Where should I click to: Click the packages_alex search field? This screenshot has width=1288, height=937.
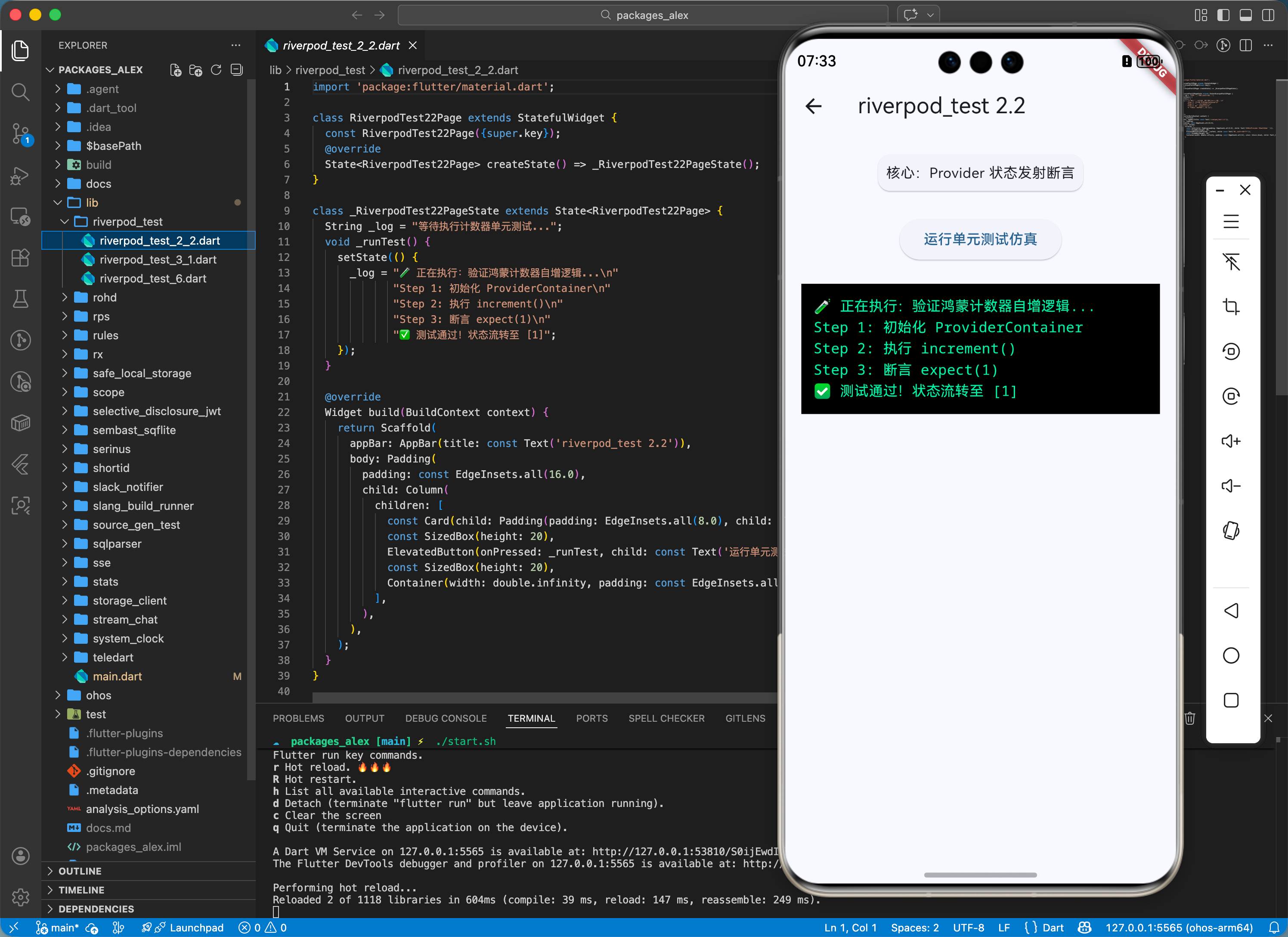(x=643, y=15)
